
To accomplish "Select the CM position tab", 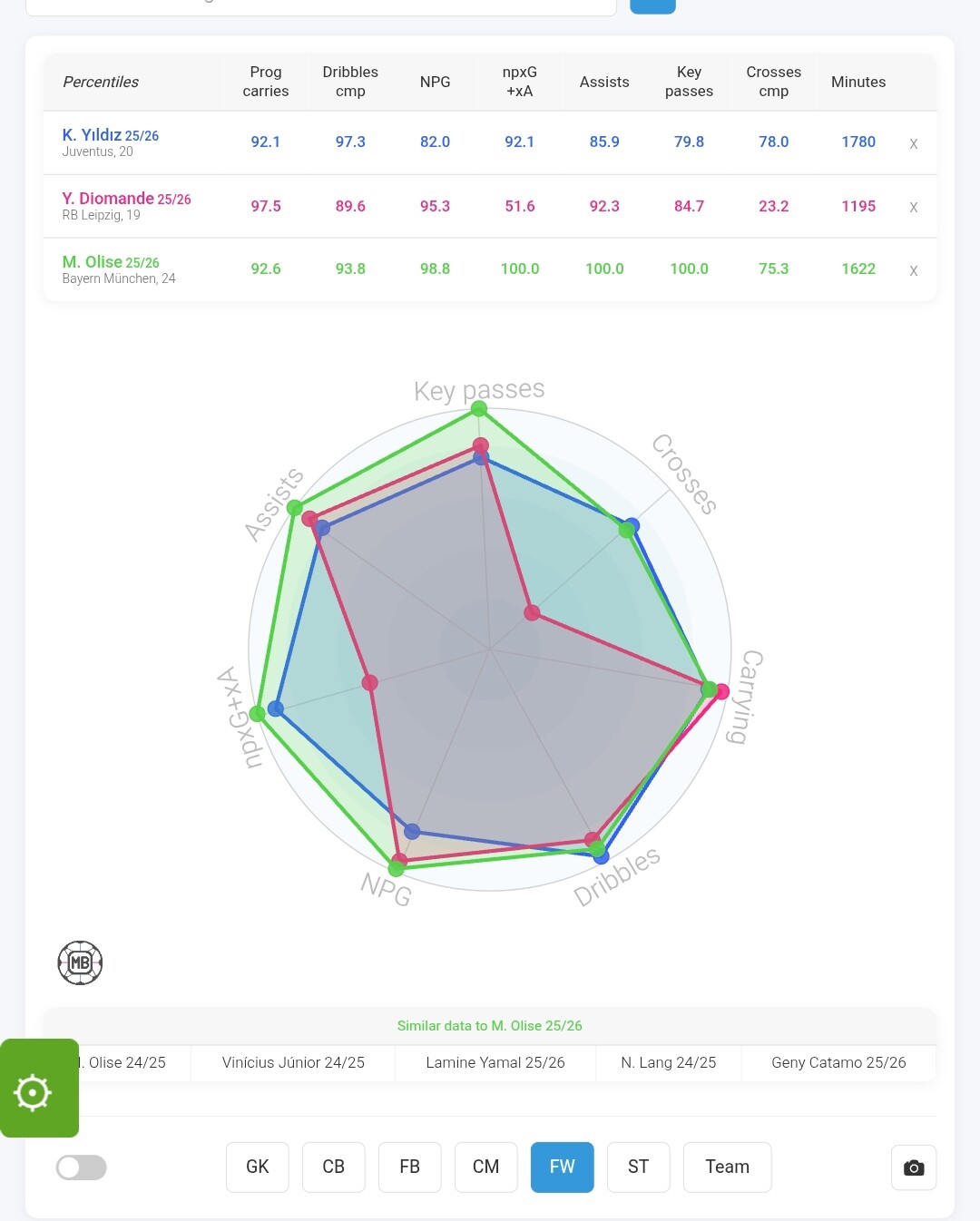I will coord(486,1167).
